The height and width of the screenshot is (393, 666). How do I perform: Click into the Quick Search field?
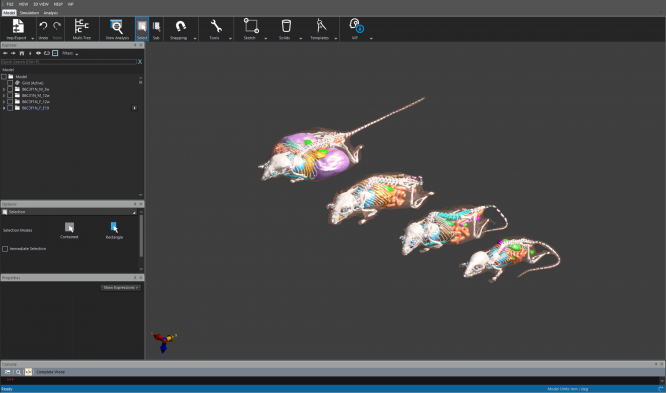[x=68, y=62]
